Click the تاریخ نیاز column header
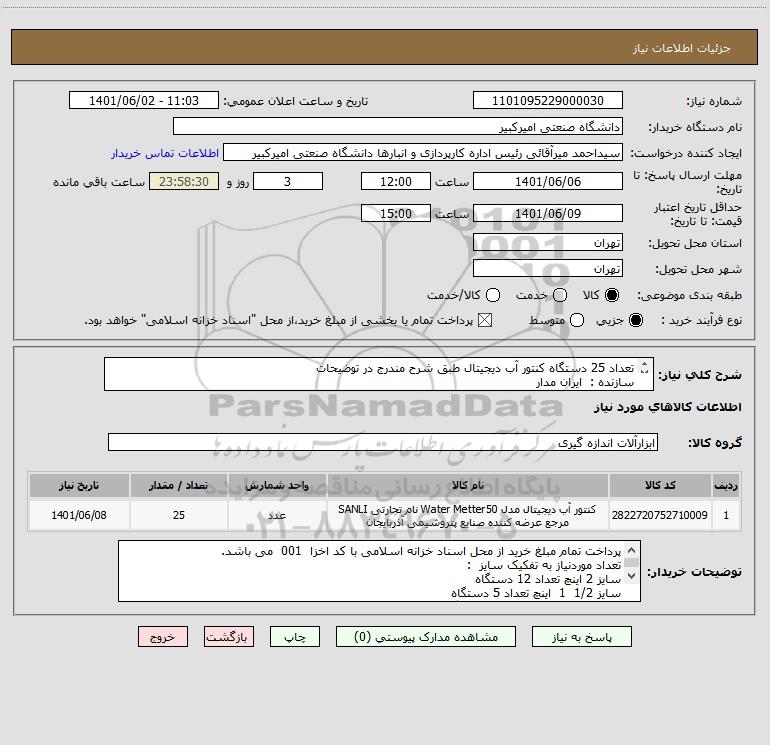The height and width of the screenshot is (745, 770). pyautogui.click(x=79, y=485)
